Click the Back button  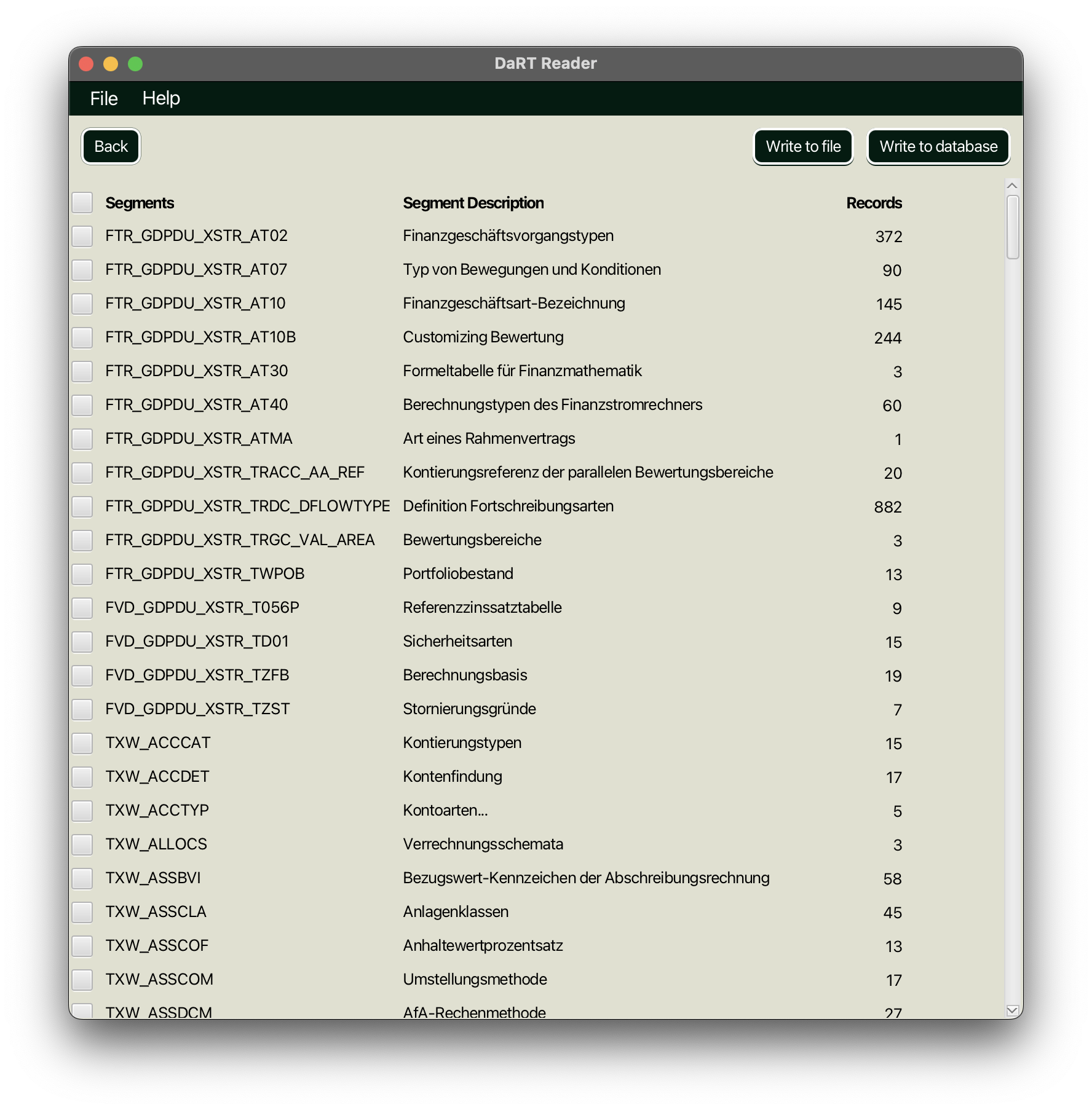[x=110, y=146]
